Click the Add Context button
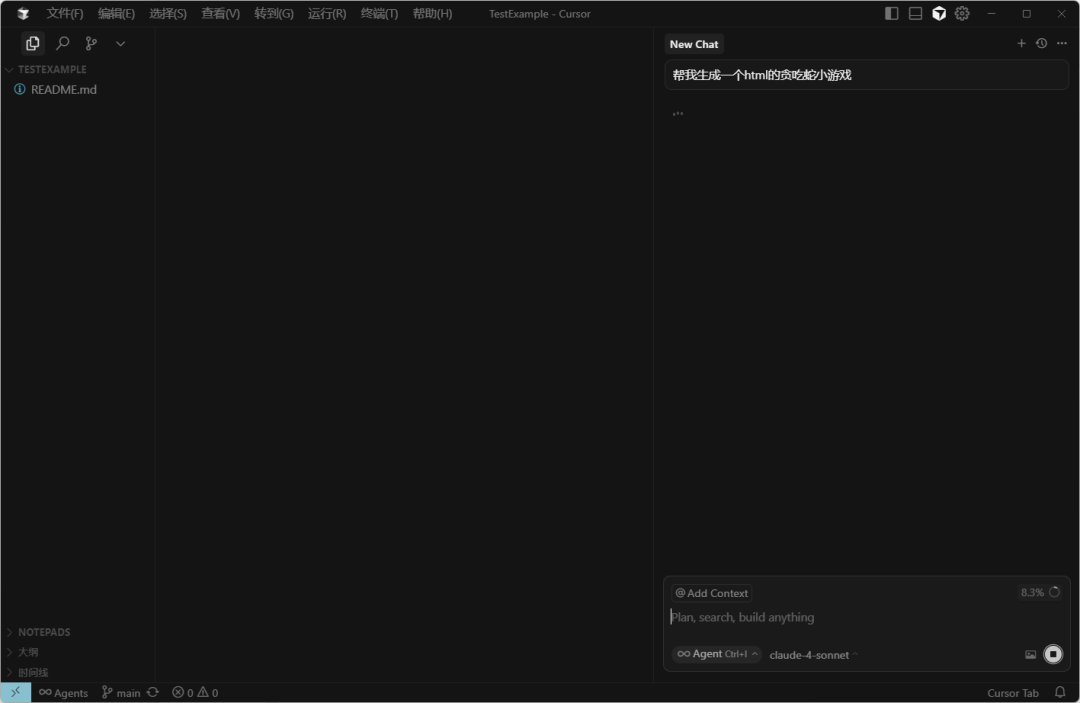1080x703 pixels. 711,593
